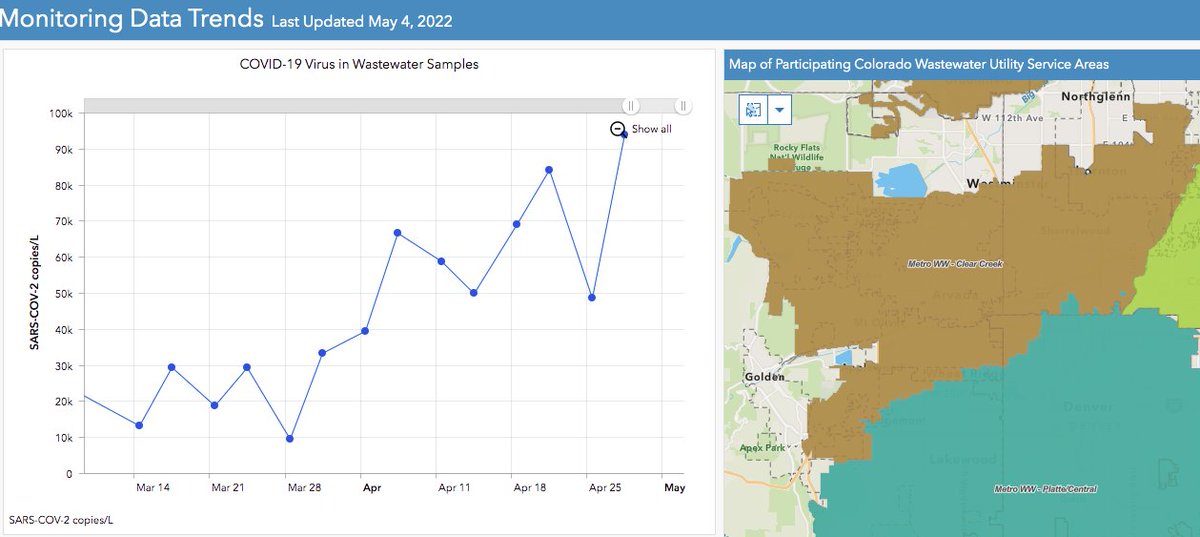Select the highest data point near 95k

(624, 133)
